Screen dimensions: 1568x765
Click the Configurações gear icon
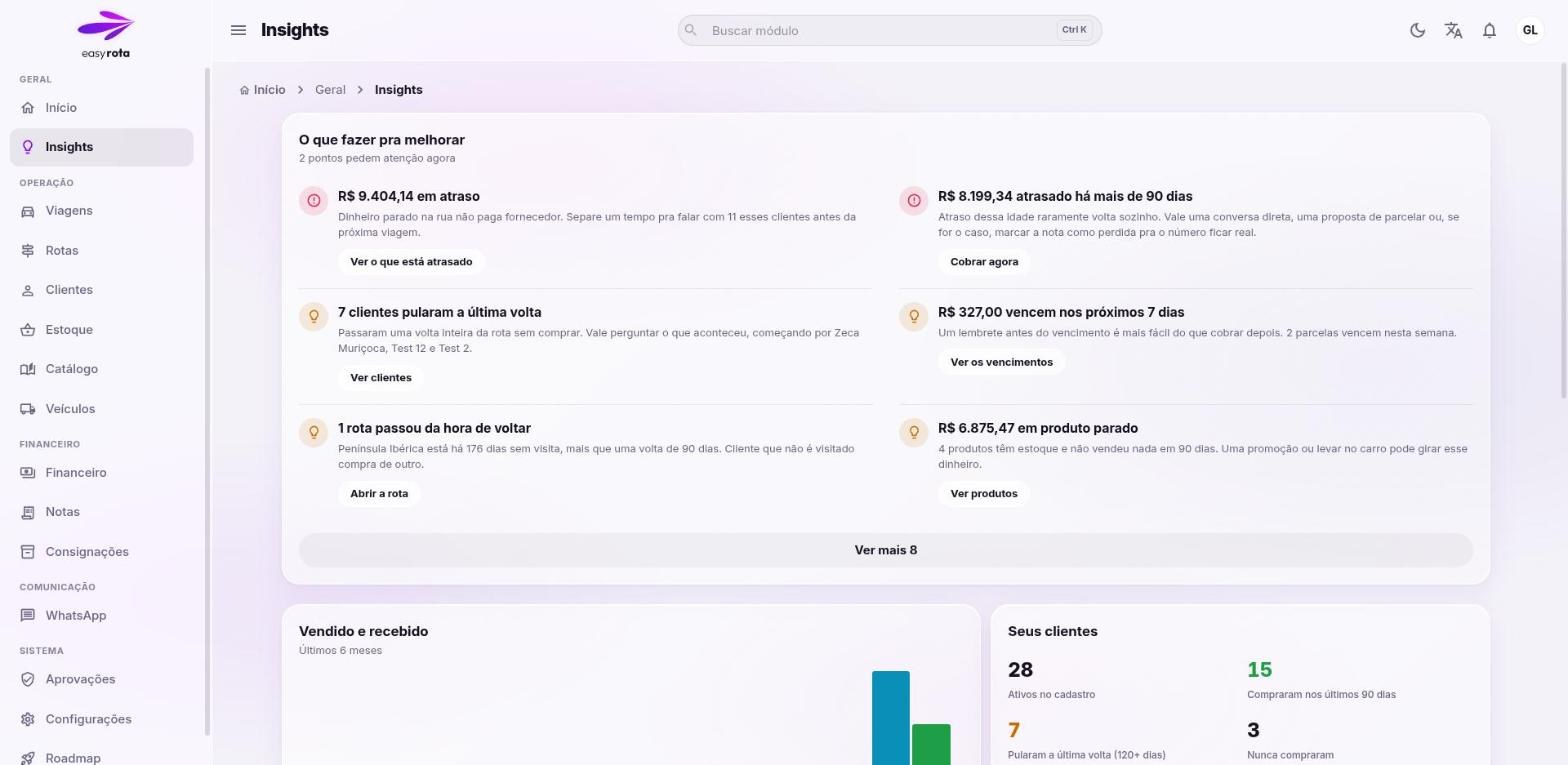[28, 719]
